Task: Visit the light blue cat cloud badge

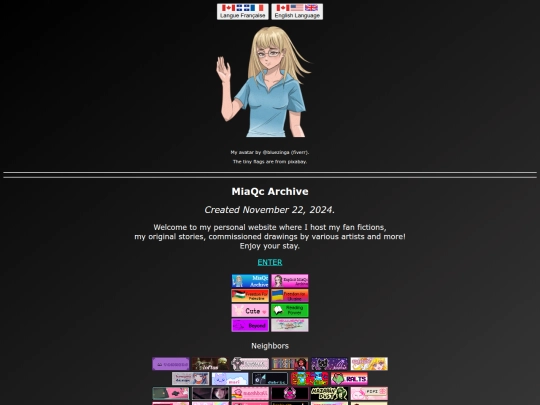Action: pyautogui.click(x=230, y=378)
